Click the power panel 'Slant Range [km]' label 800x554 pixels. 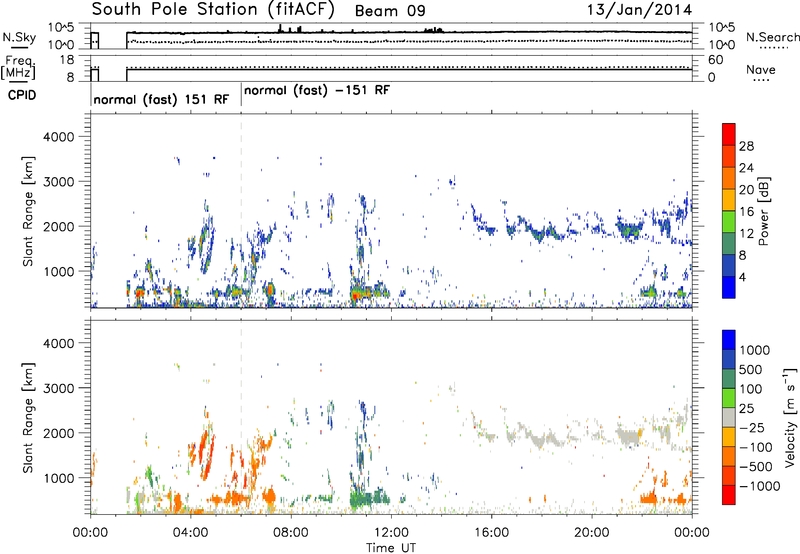click(x=28, y=211)
